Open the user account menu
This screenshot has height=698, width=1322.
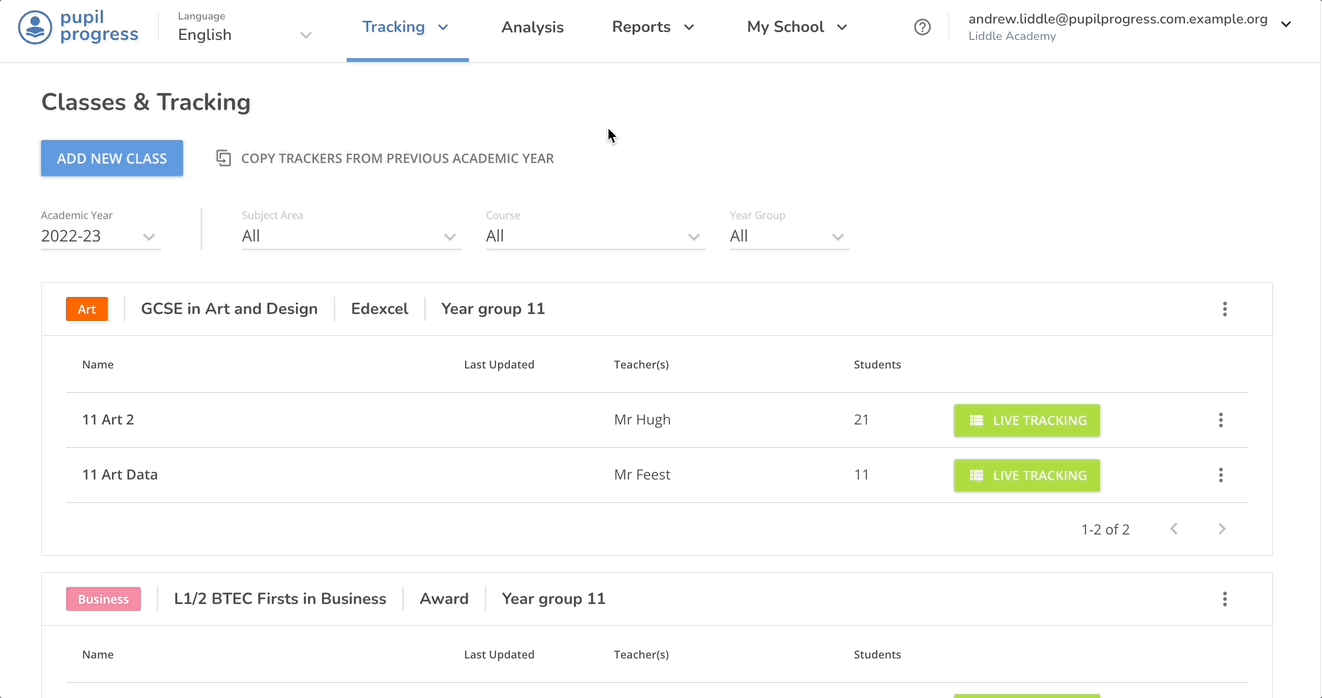pos(1285,25)
